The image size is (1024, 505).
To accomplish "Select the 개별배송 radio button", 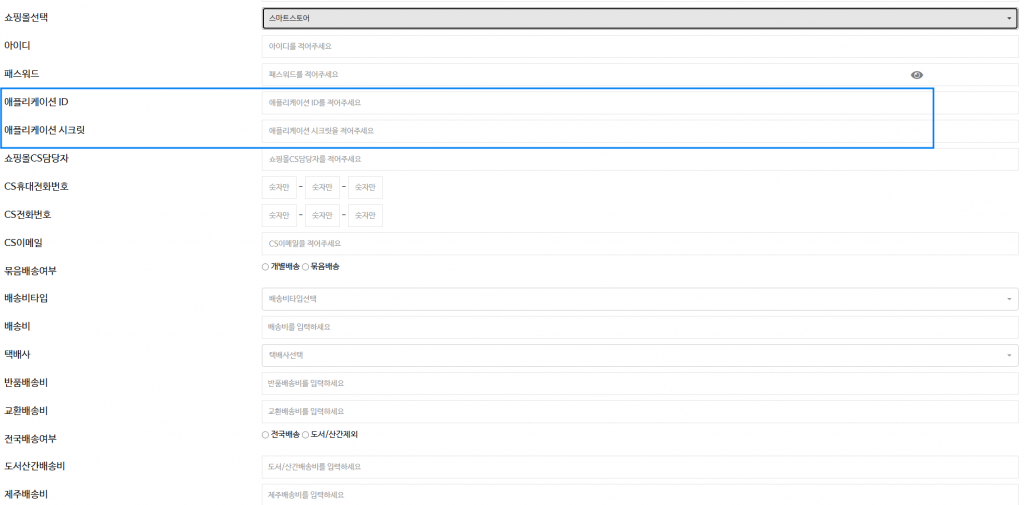I will pyautogui.click(x=265, y=267).
